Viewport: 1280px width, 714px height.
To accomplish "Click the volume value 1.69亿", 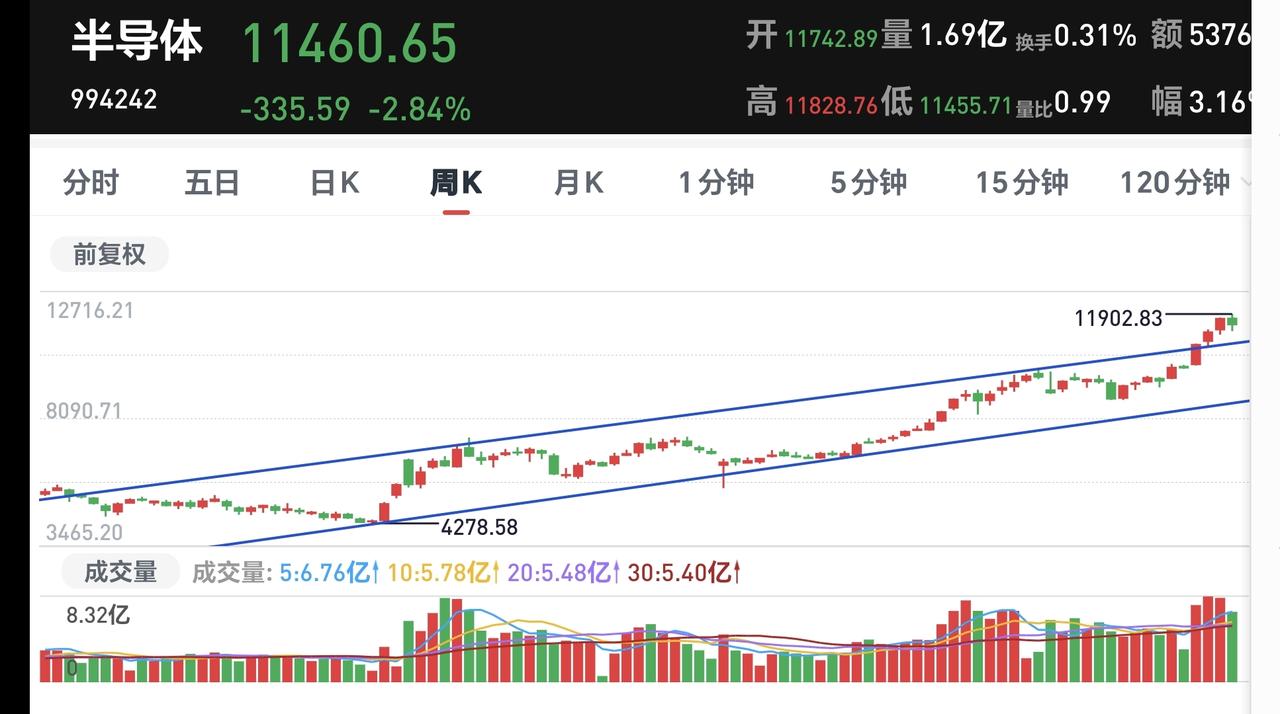I will click(x=962, y=36).
